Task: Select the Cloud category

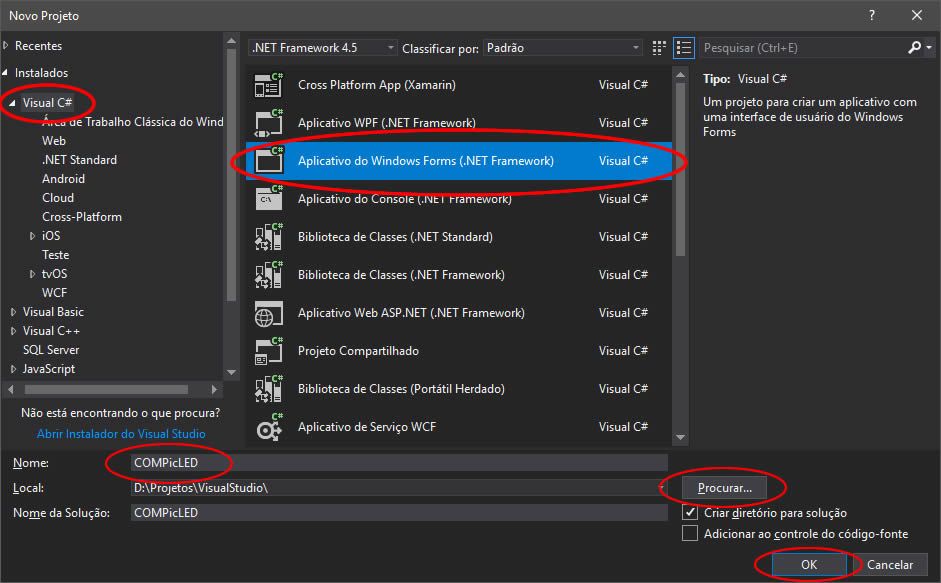Action: [58, 198]
